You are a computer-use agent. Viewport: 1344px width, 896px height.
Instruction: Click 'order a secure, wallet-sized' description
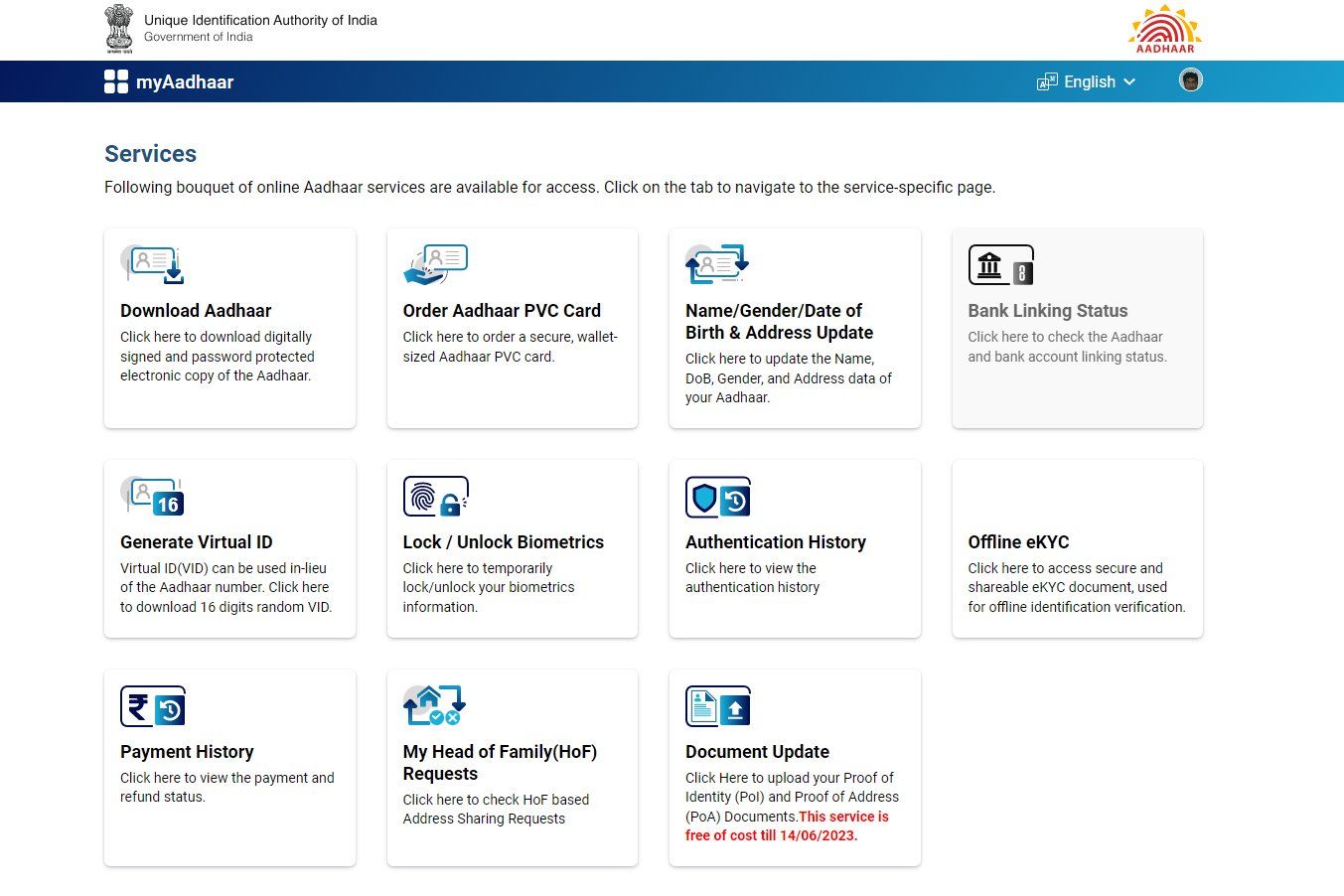pos(511,347)
